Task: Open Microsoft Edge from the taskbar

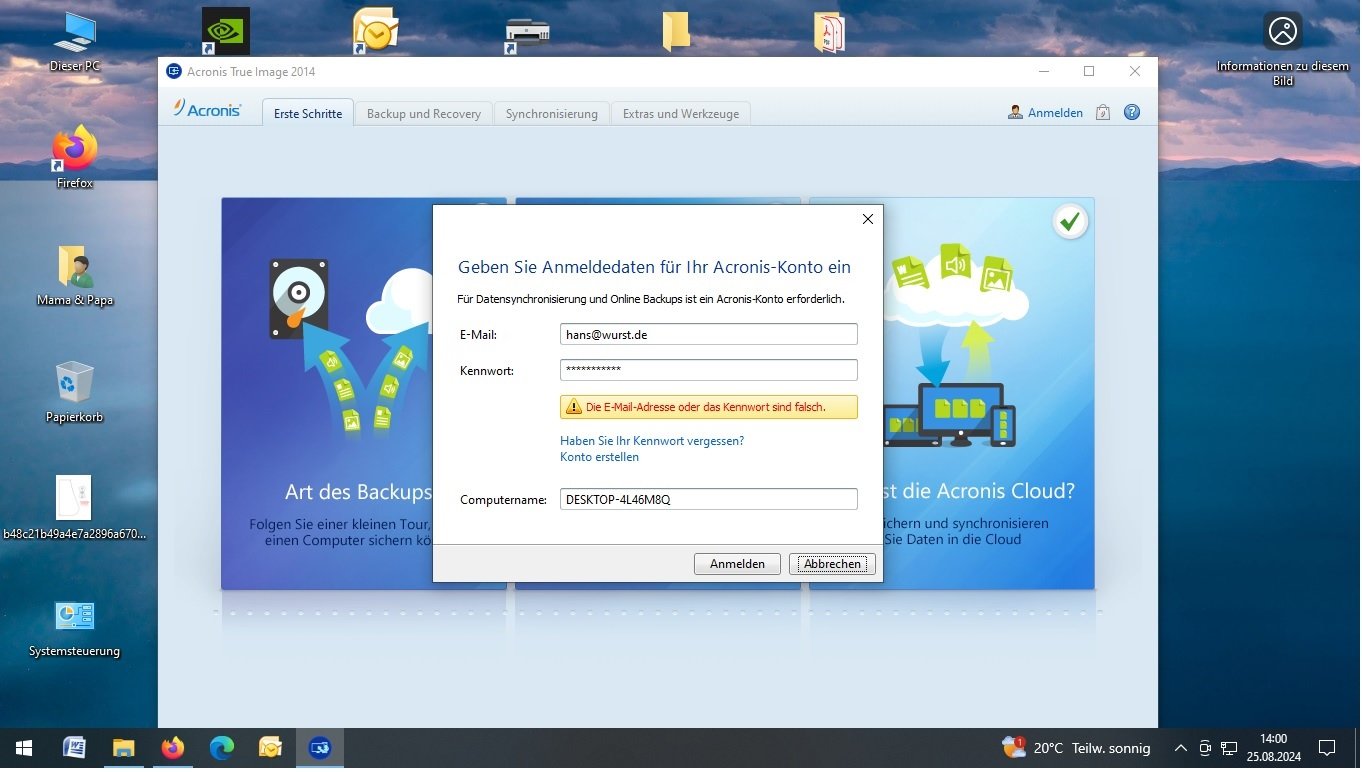Action: point(222,748)
